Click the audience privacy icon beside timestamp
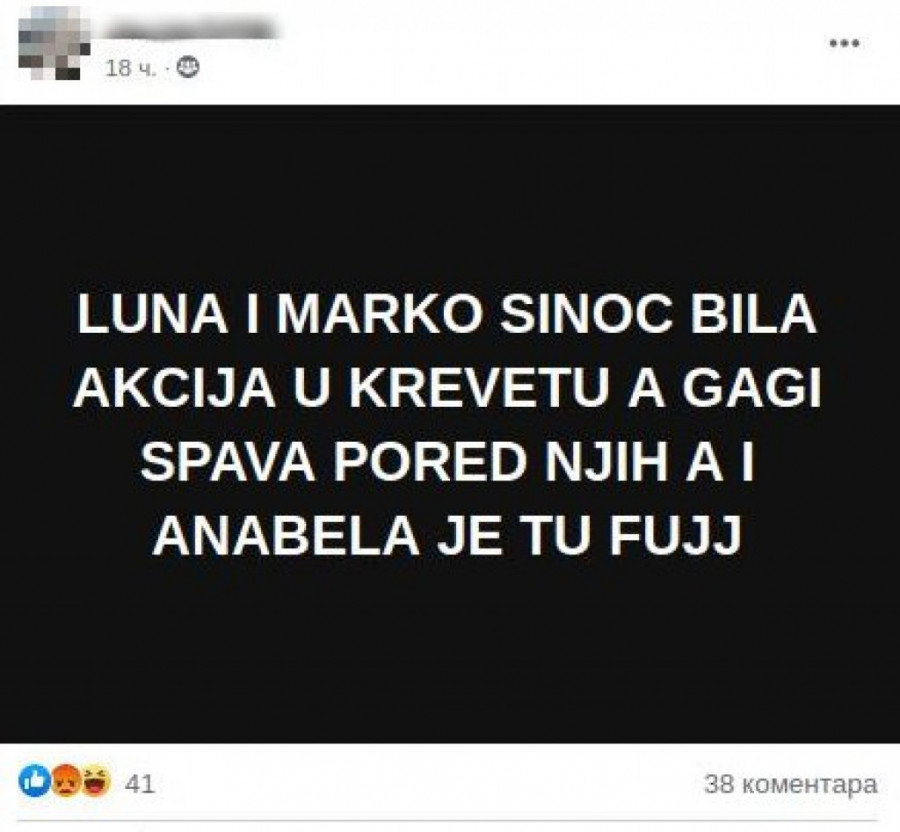900x832 pixels. 187,68
